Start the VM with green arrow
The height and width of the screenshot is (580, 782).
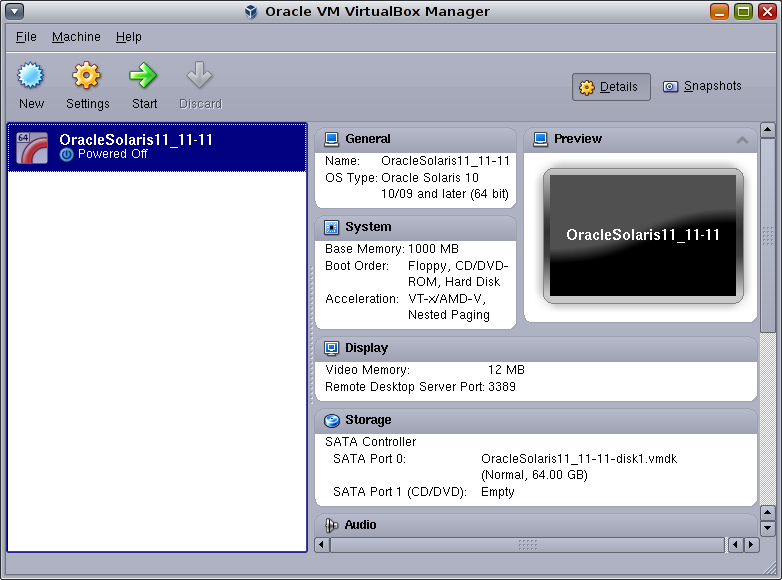pos(144,76)
